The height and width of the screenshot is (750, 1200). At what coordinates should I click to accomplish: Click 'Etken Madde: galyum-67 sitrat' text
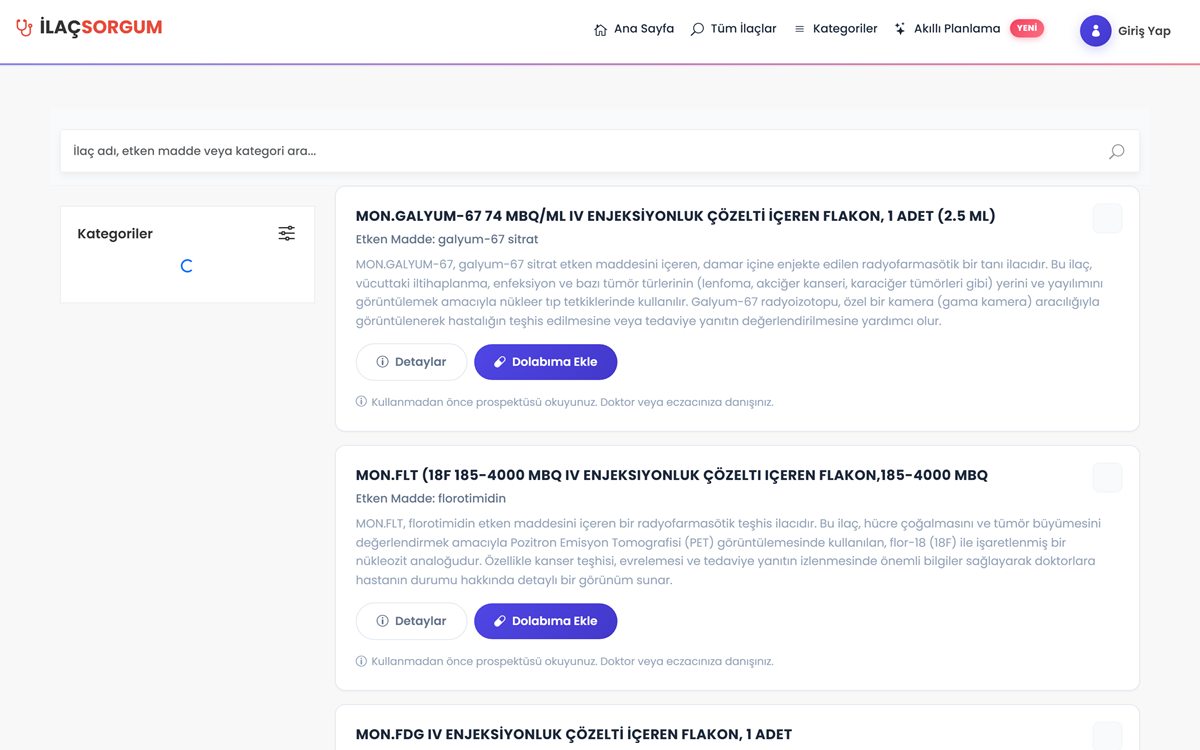click(x=447, y=240)
